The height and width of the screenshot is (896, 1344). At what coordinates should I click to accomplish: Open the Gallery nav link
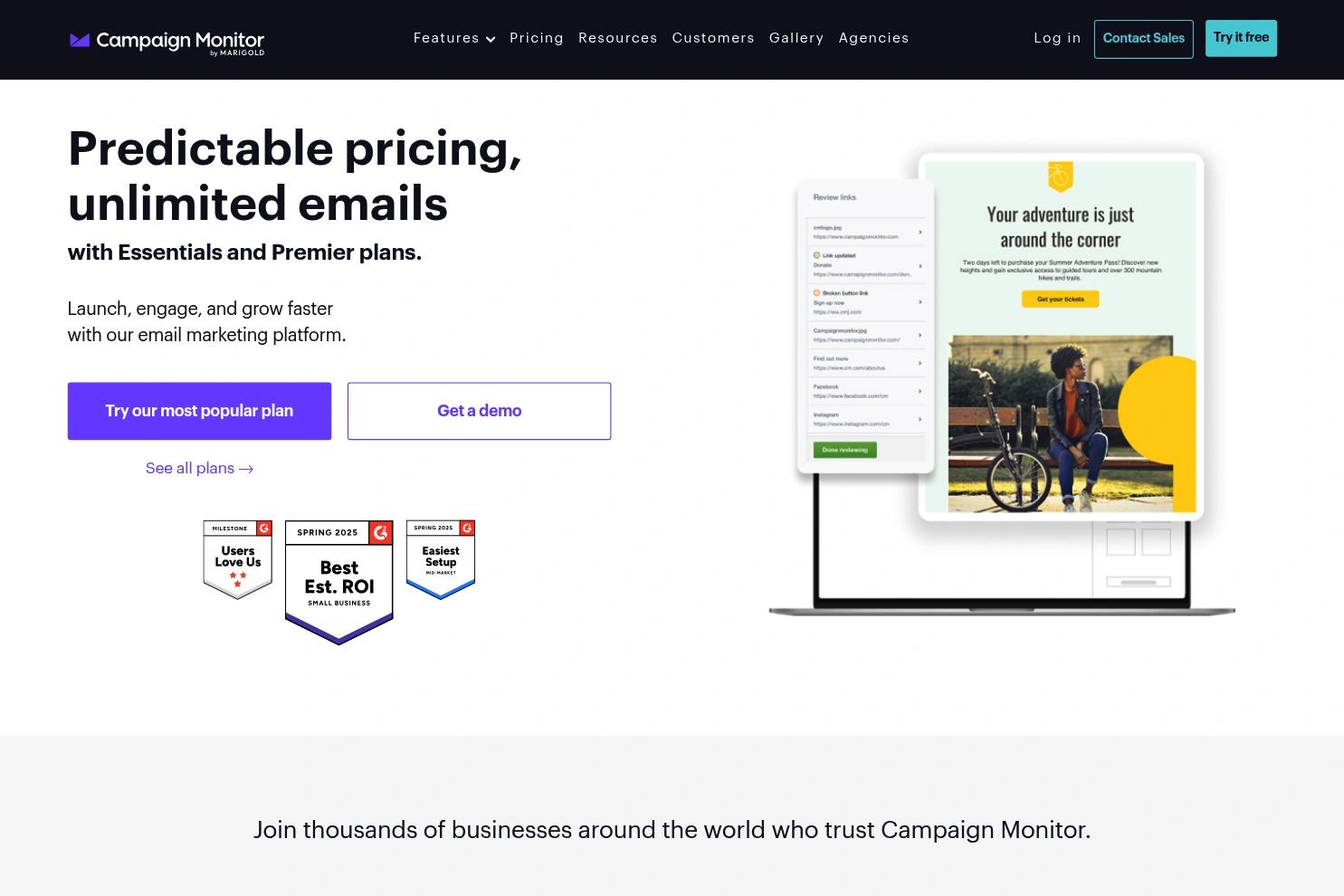796,38
